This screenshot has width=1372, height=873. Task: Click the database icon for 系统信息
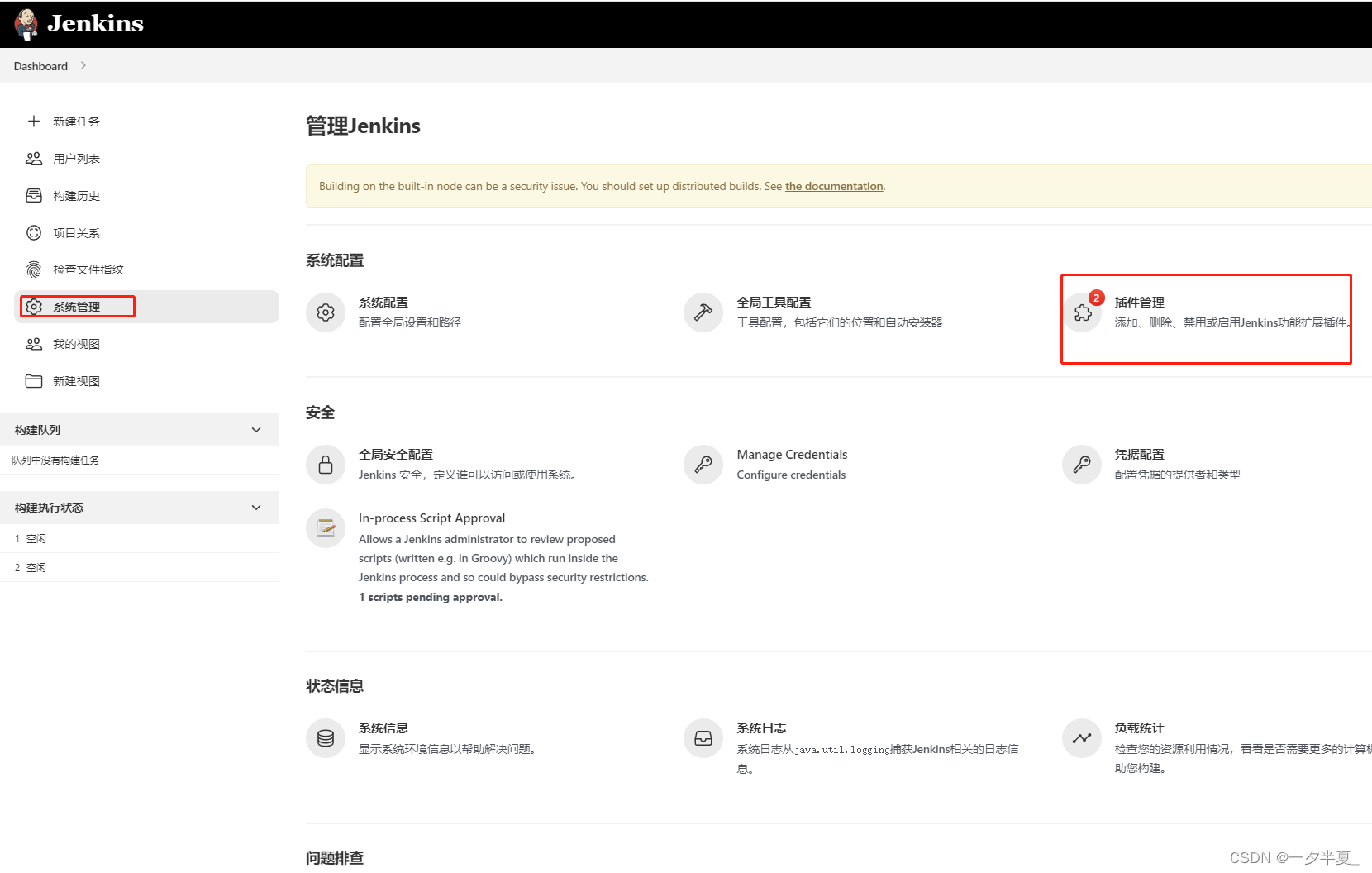(x=326, y=738)
